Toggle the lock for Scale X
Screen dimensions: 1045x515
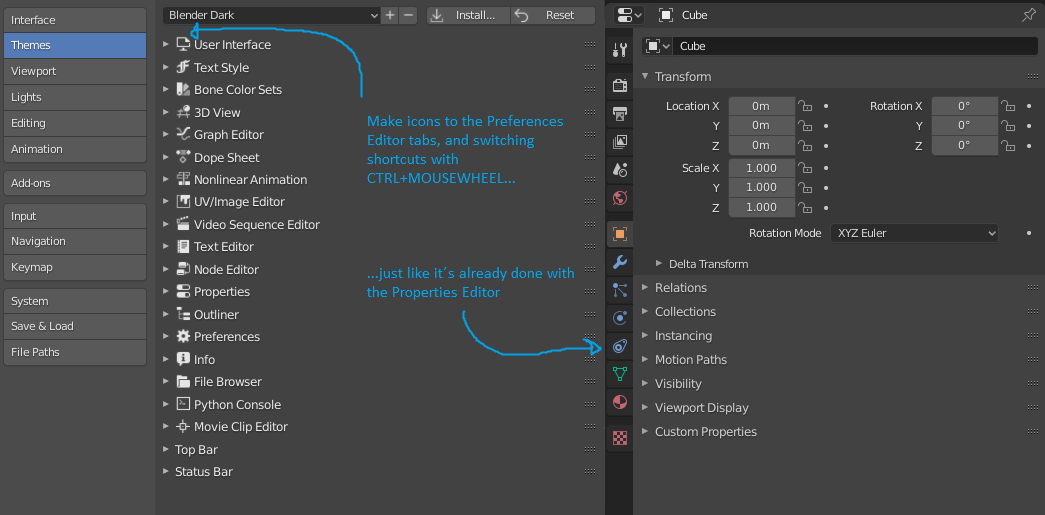806,168
